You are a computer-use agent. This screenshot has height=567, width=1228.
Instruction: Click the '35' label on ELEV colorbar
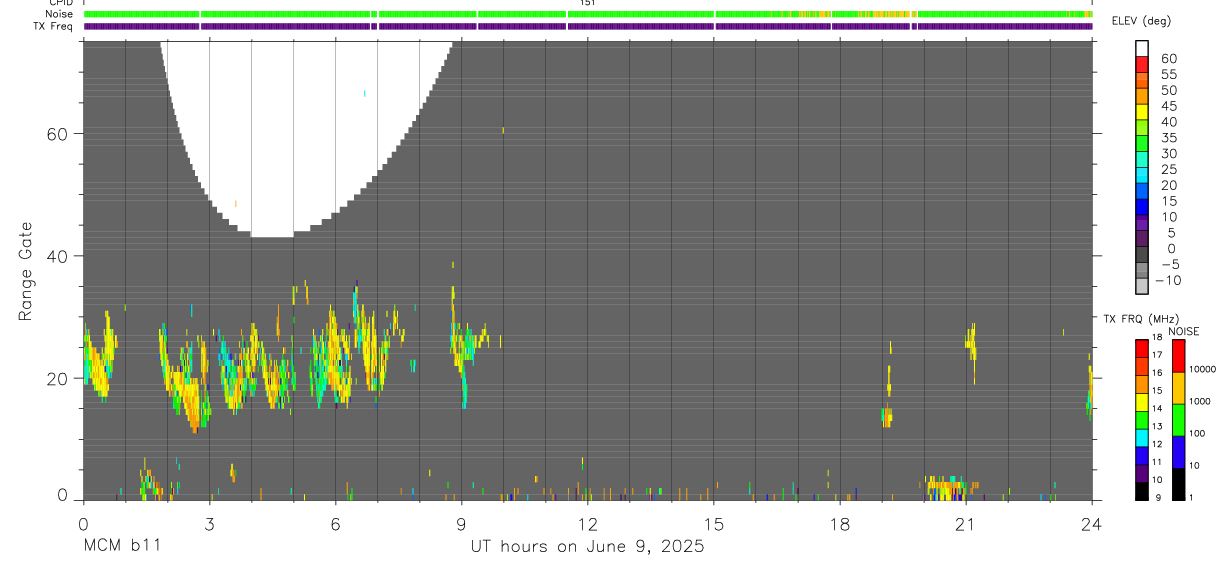[1167, 138]
